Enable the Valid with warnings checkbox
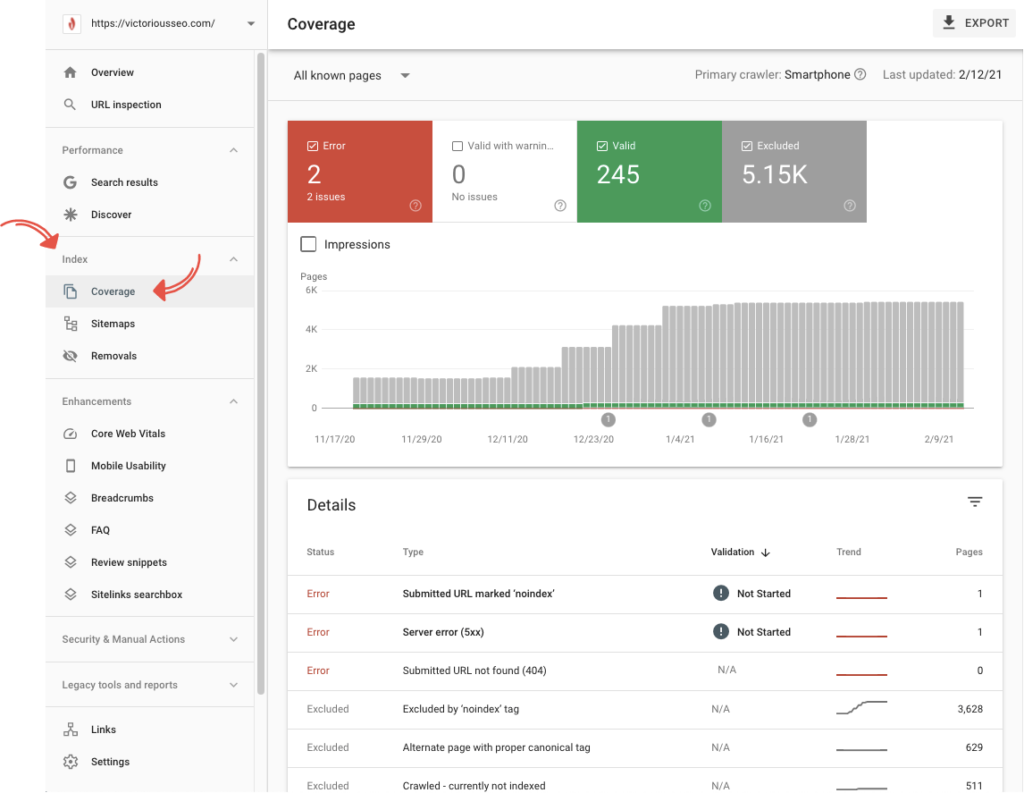Image resolution: width=1024 pixels, height=793 pixels. 458,146
